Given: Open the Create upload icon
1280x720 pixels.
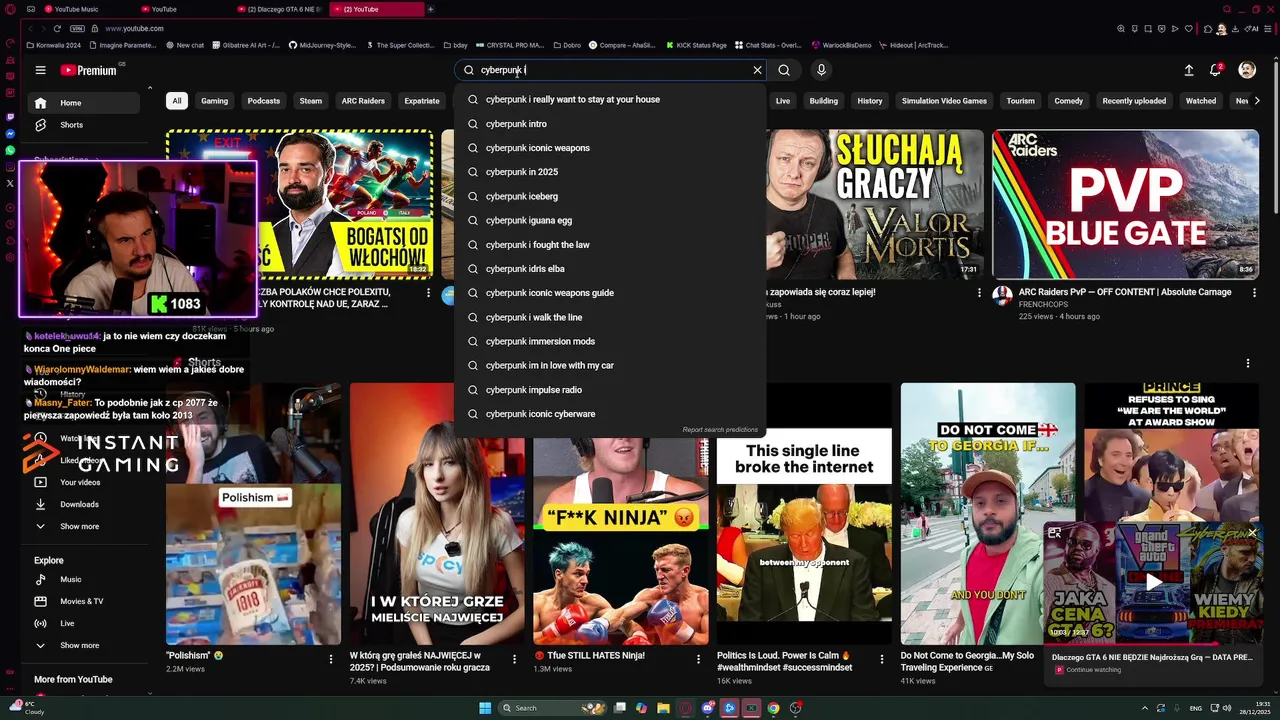Looking at the screenshot, I should pos(1189,70).
